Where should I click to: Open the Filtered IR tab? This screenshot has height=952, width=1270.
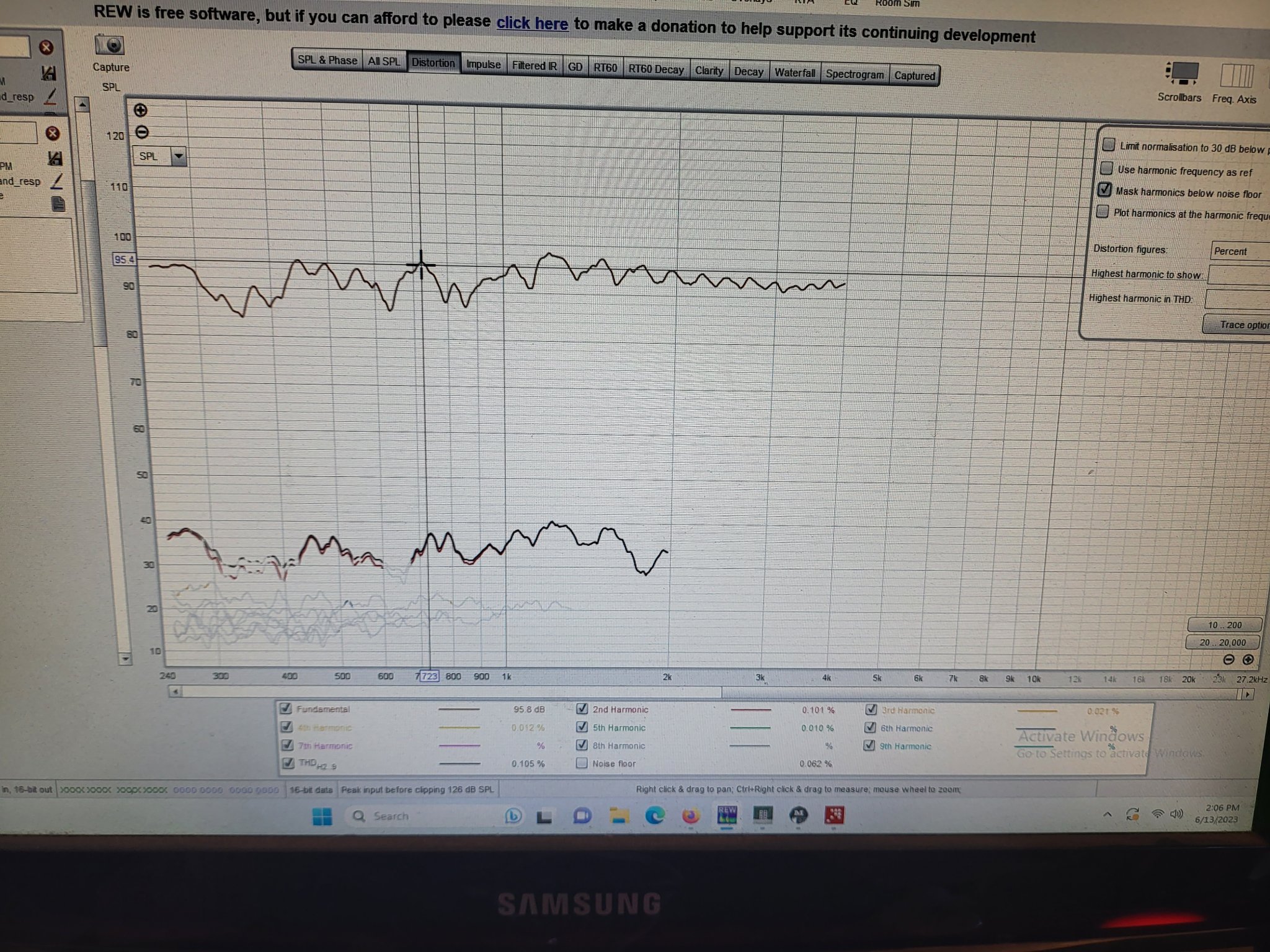click(x=534, y=65)
